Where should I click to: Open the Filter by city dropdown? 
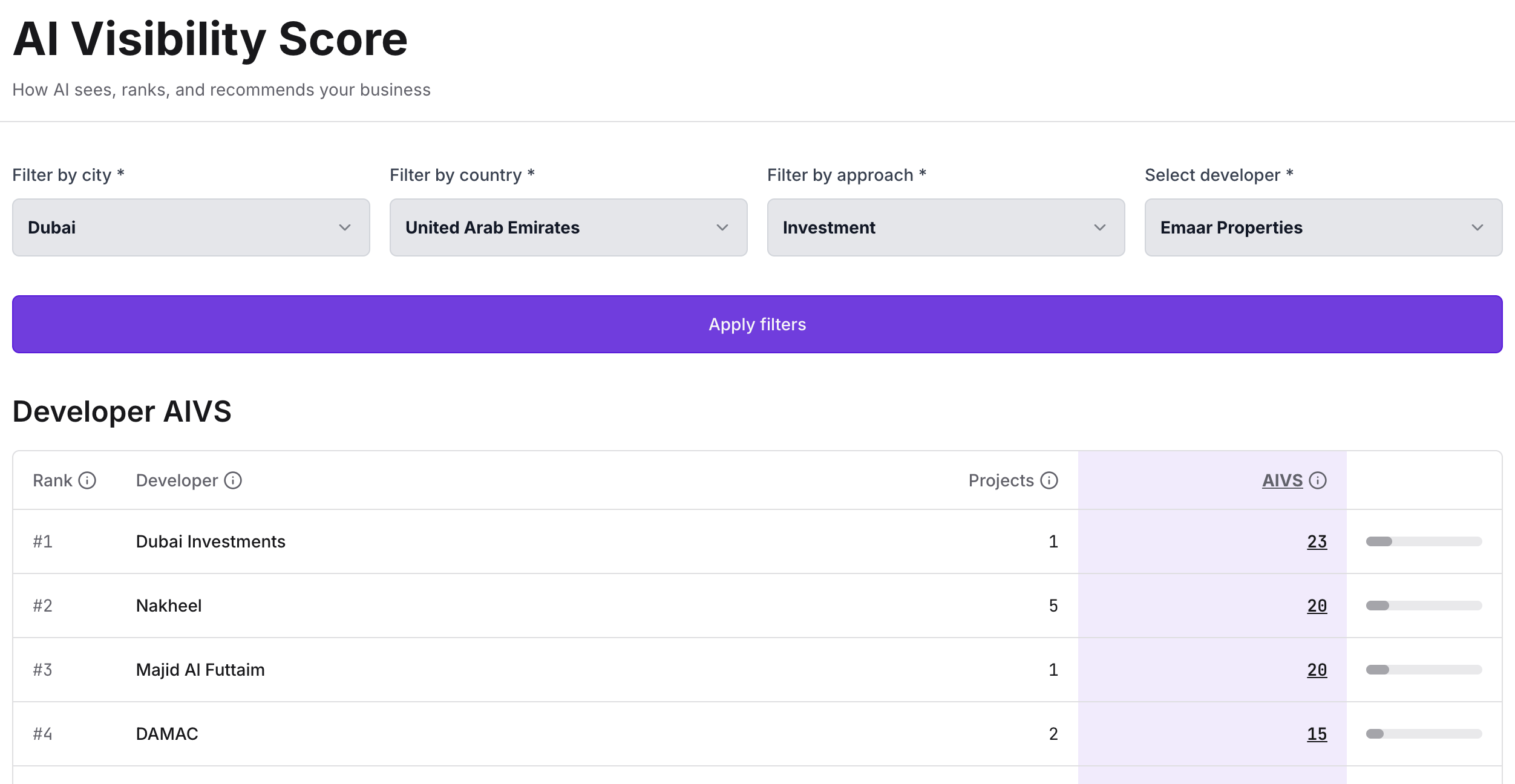coord(191,227)
